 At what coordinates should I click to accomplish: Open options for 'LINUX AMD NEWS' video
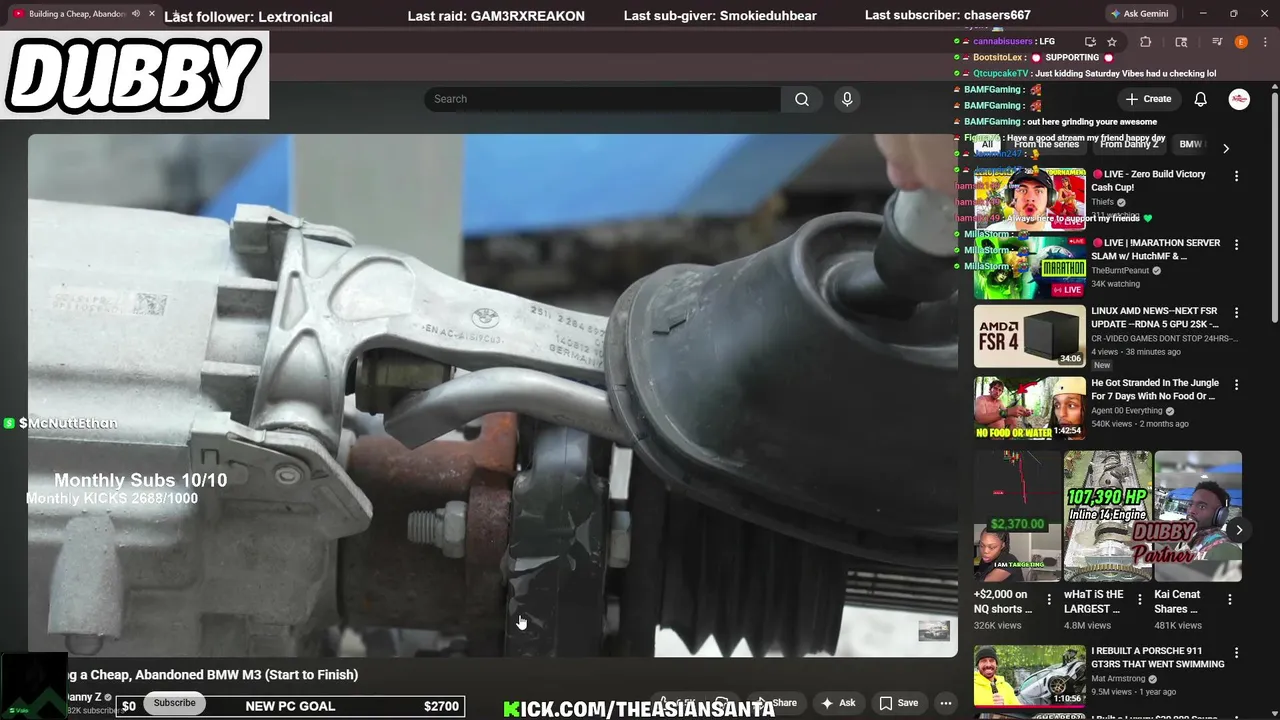1236,313
